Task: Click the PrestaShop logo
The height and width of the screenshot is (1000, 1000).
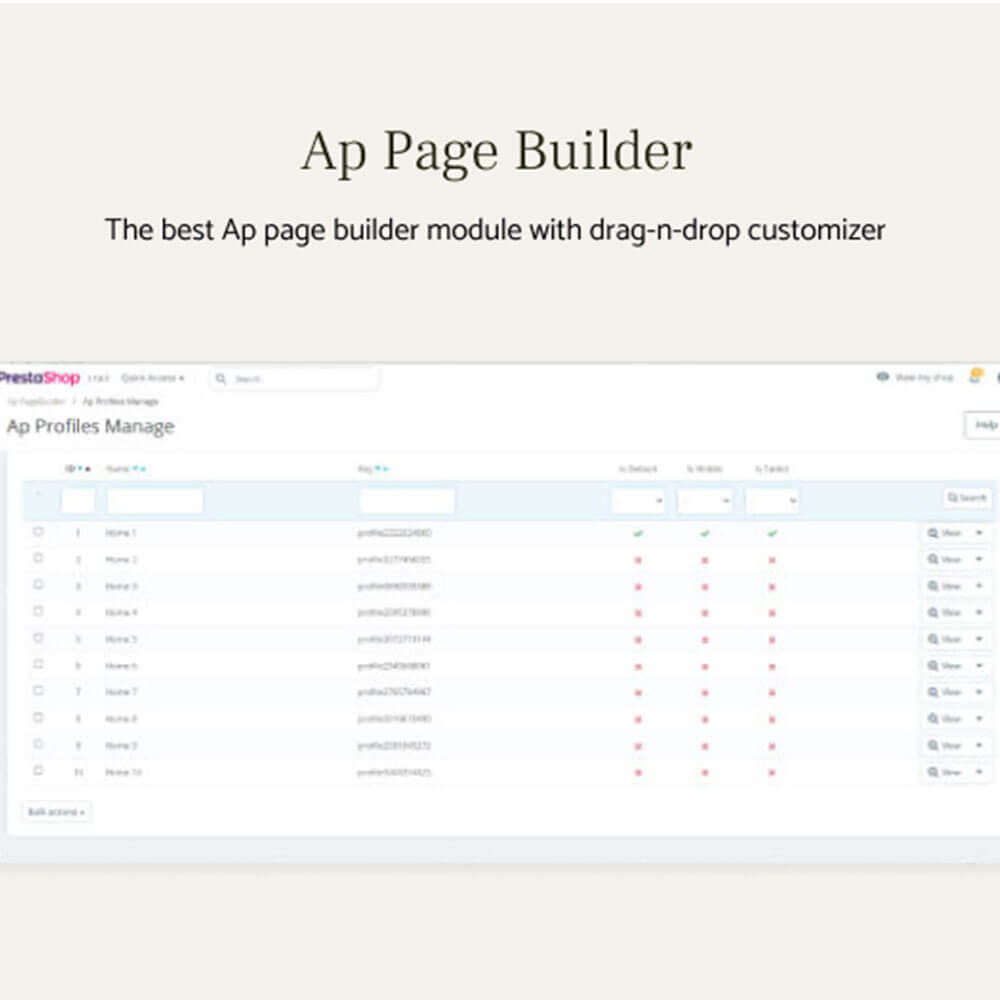Action: (40, 378)
